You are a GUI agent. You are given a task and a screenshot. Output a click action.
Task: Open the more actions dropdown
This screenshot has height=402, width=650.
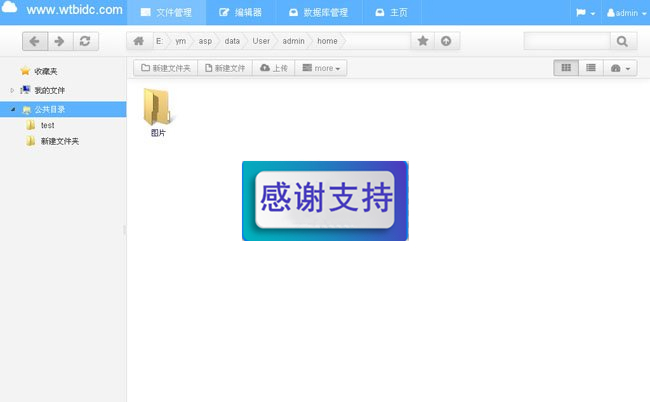tap(321, 68)
